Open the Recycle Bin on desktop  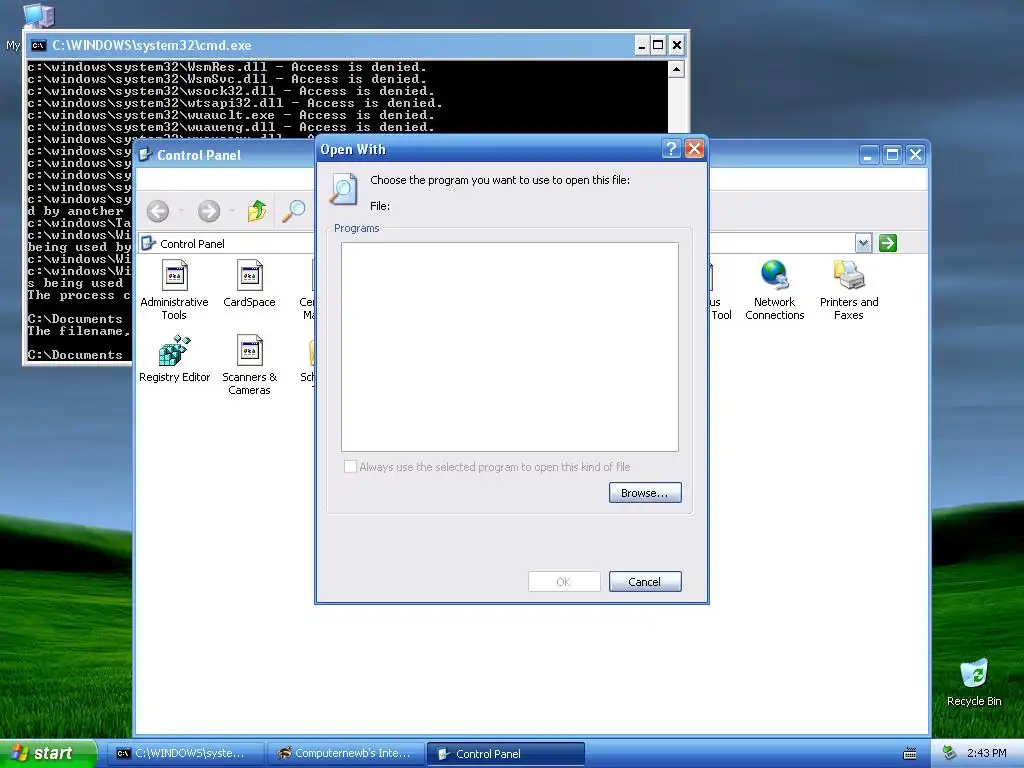coord(974,682)
